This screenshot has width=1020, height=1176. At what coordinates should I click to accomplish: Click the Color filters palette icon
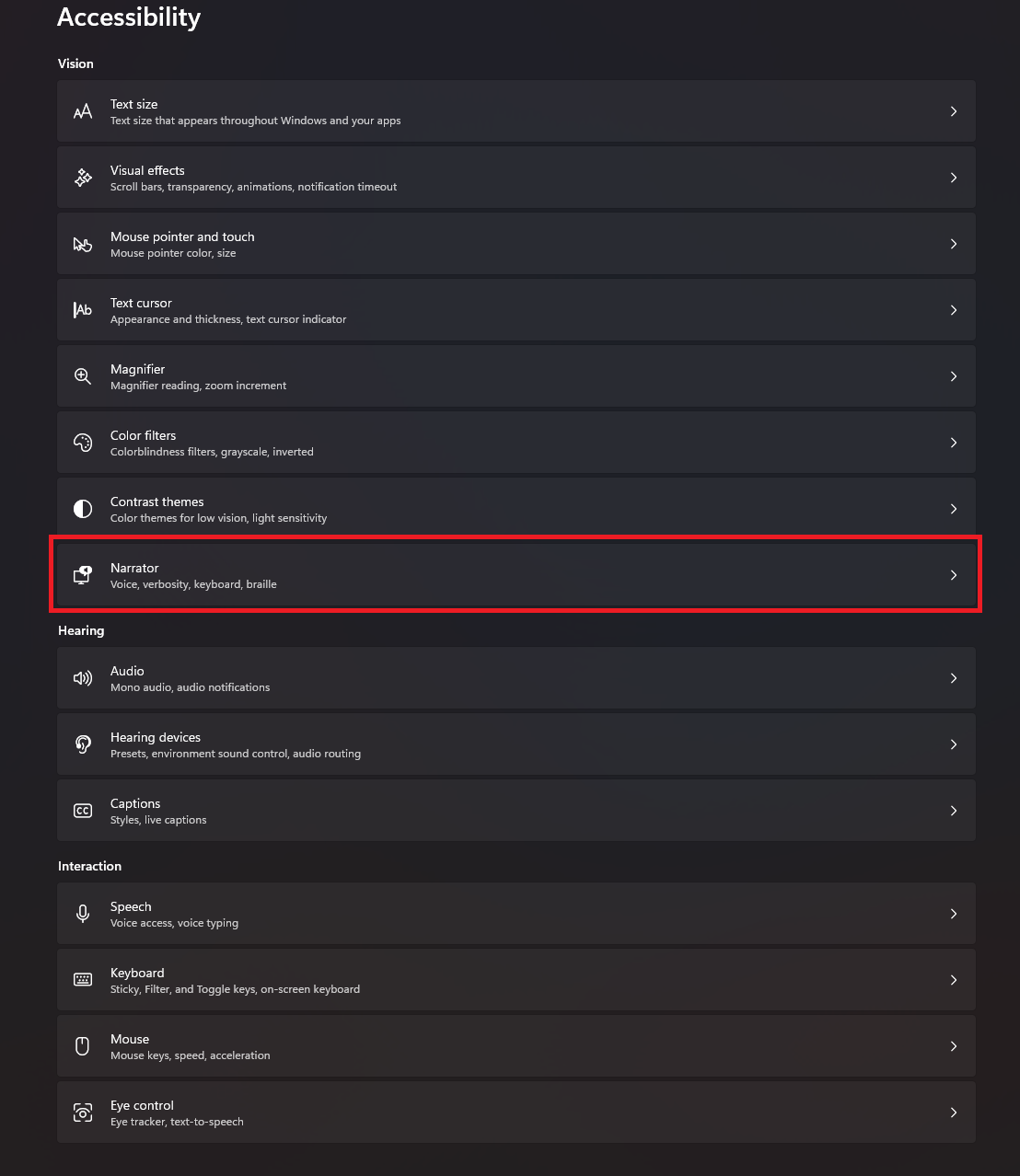pyautogui.click(x=83, y=443)
